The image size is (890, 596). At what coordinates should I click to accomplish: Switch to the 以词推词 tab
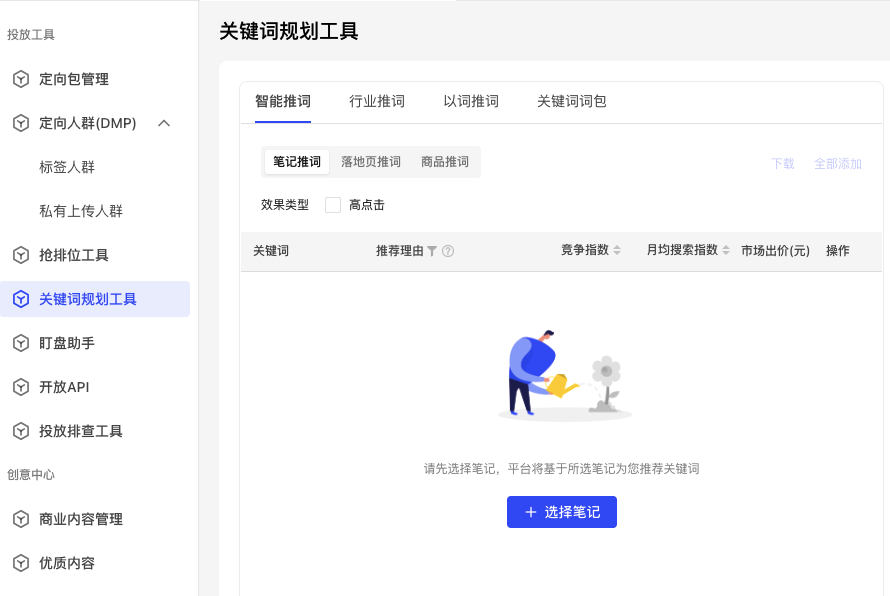click(471, 102)
